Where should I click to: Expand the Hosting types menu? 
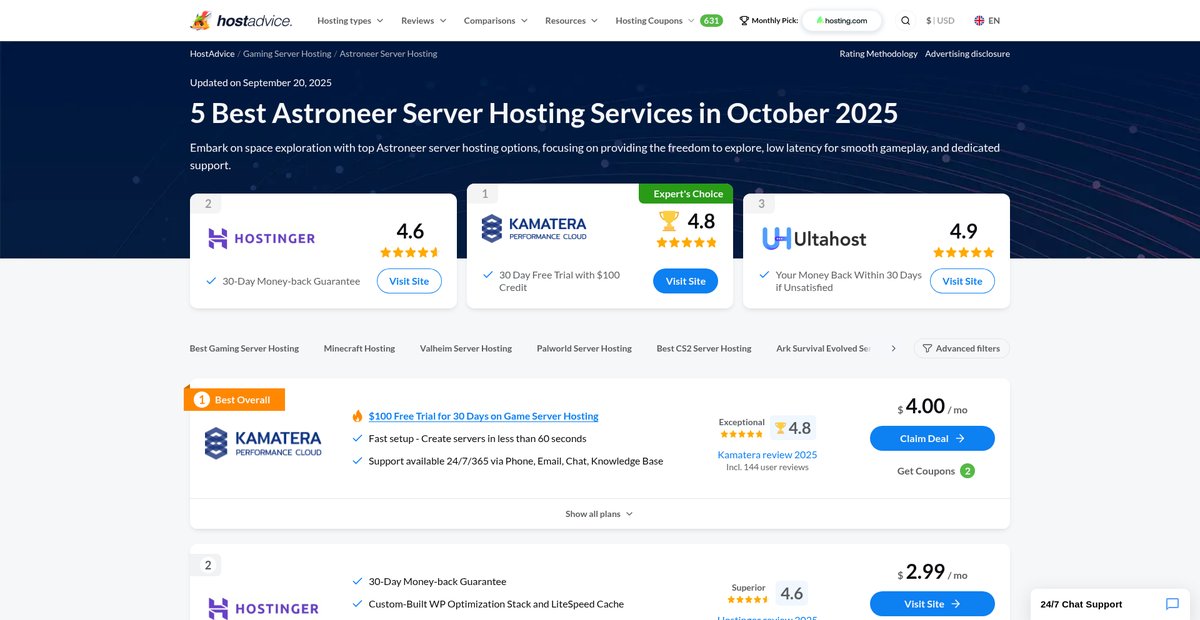(x=350, y=20)
